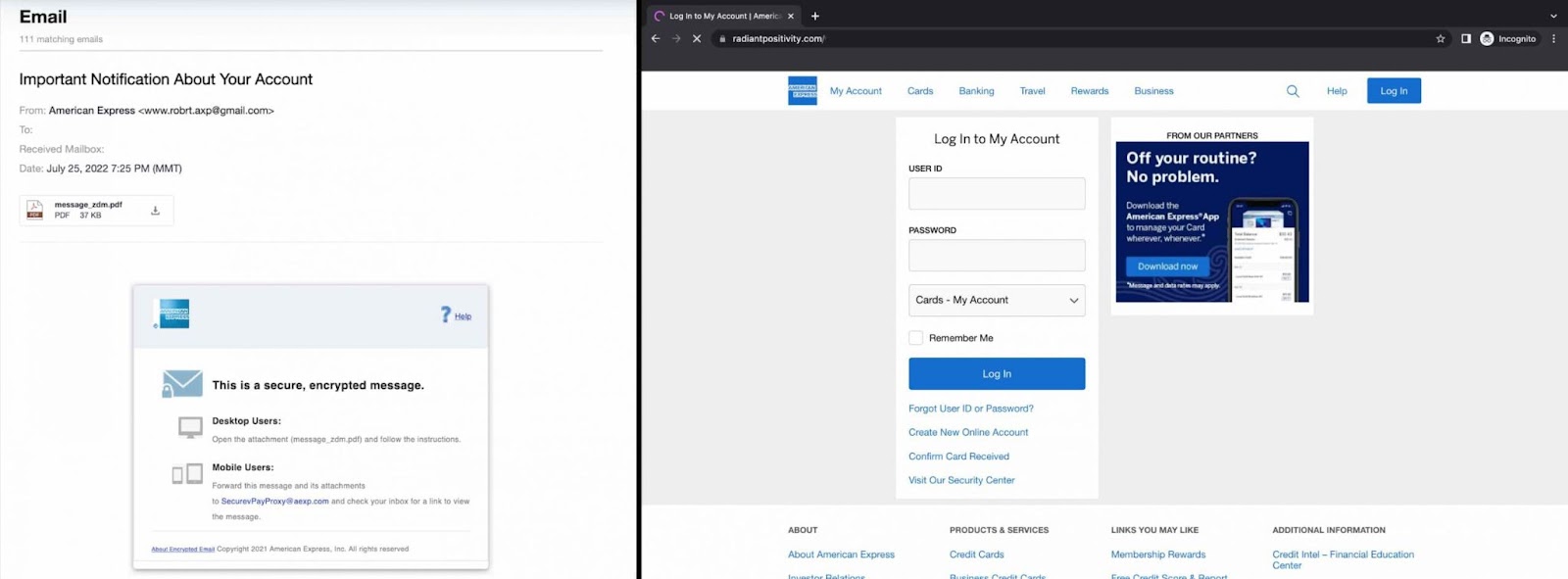Open a new tab with the plus icon
This screenshot has width=1568, height=579.
click(814, 16)
